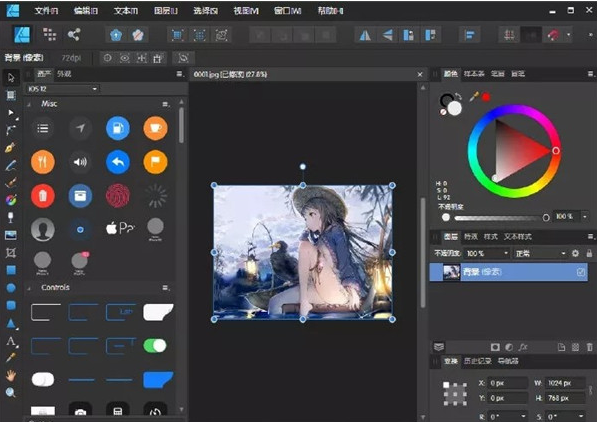Open color opacity 100% dropdown arrow

click(585, 217)
